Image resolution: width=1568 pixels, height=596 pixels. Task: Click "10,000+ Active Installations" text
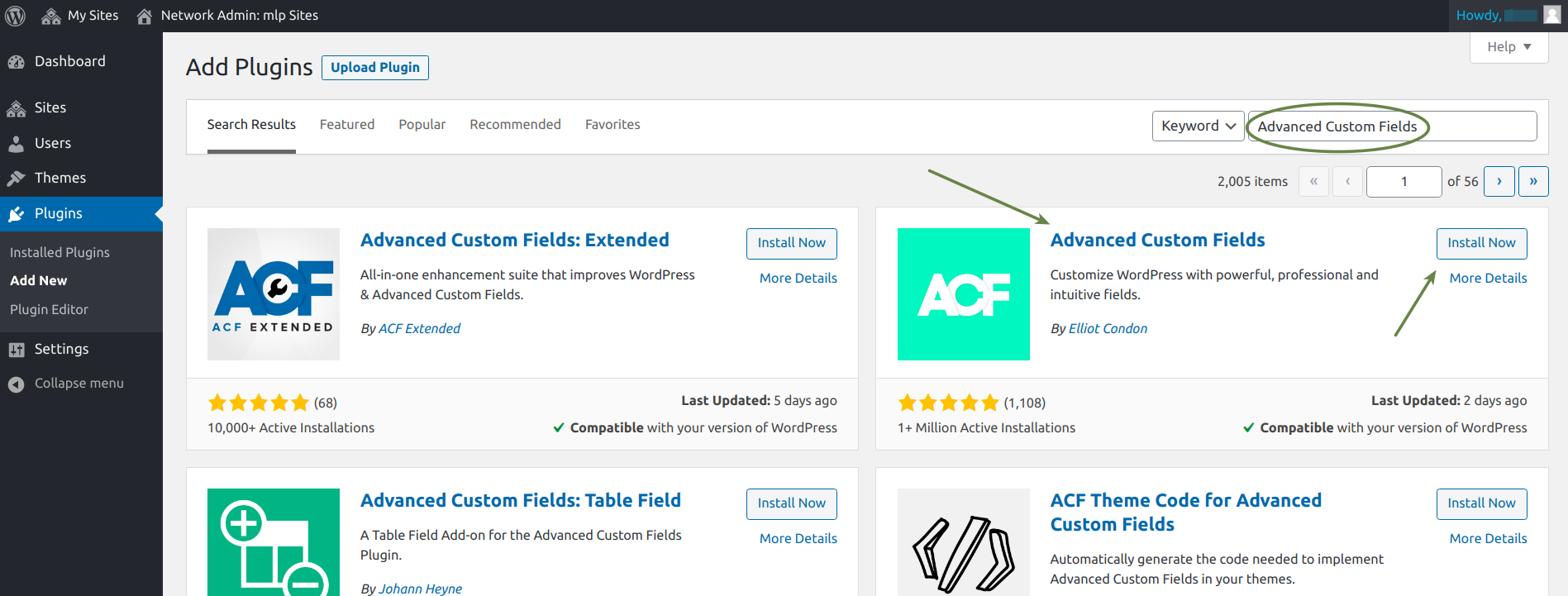(x=291, y=428)
